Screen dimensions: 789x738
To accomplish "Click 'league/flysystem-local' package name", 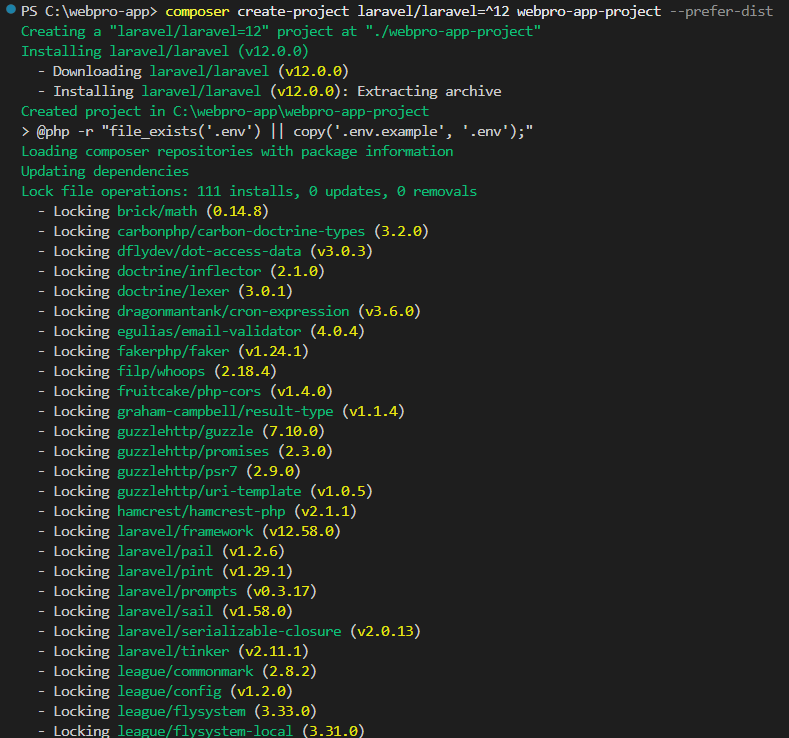I will 205,731.
